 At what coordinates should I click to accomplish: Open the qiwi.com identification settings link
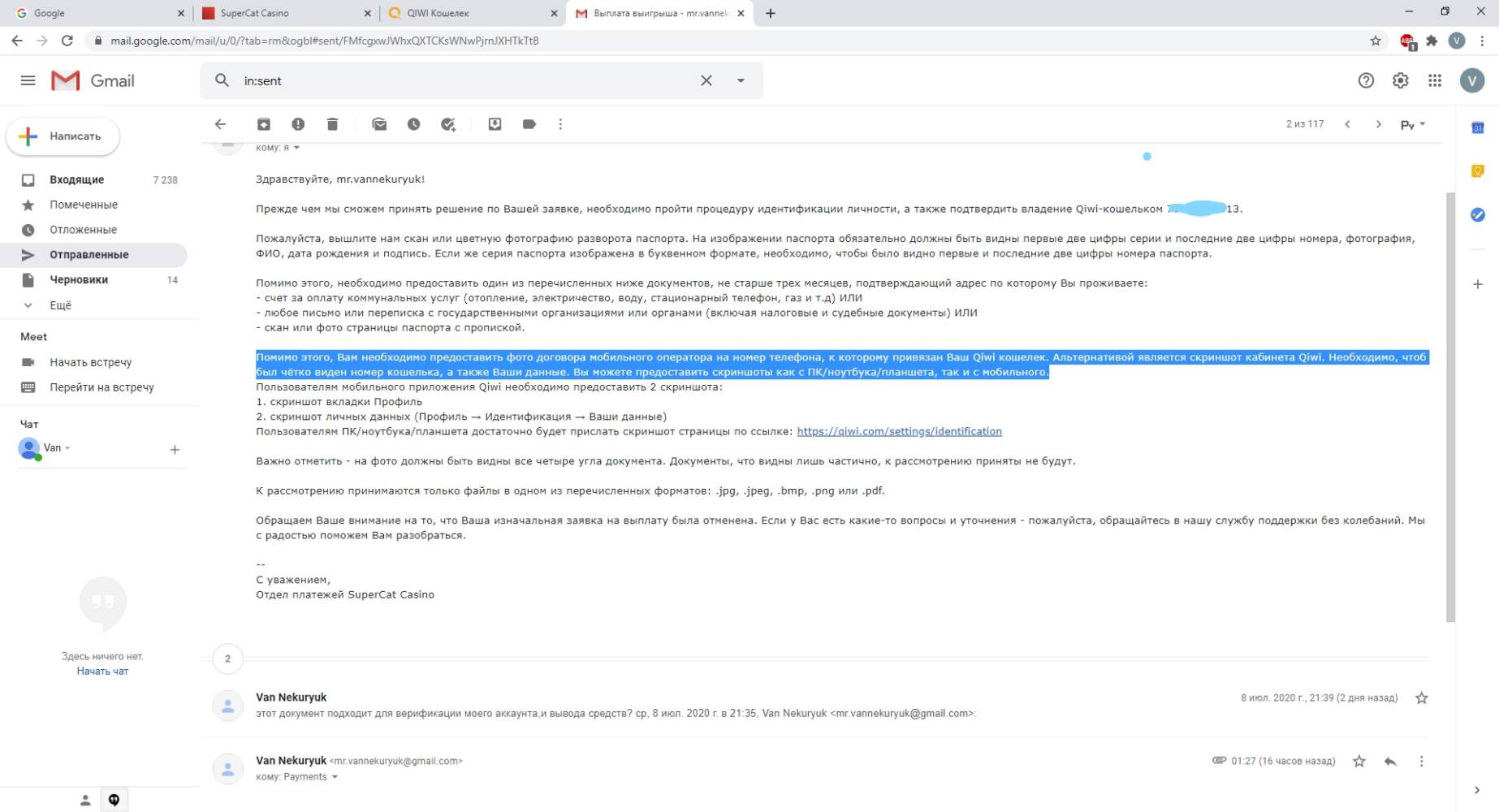[x=899, y=431]
